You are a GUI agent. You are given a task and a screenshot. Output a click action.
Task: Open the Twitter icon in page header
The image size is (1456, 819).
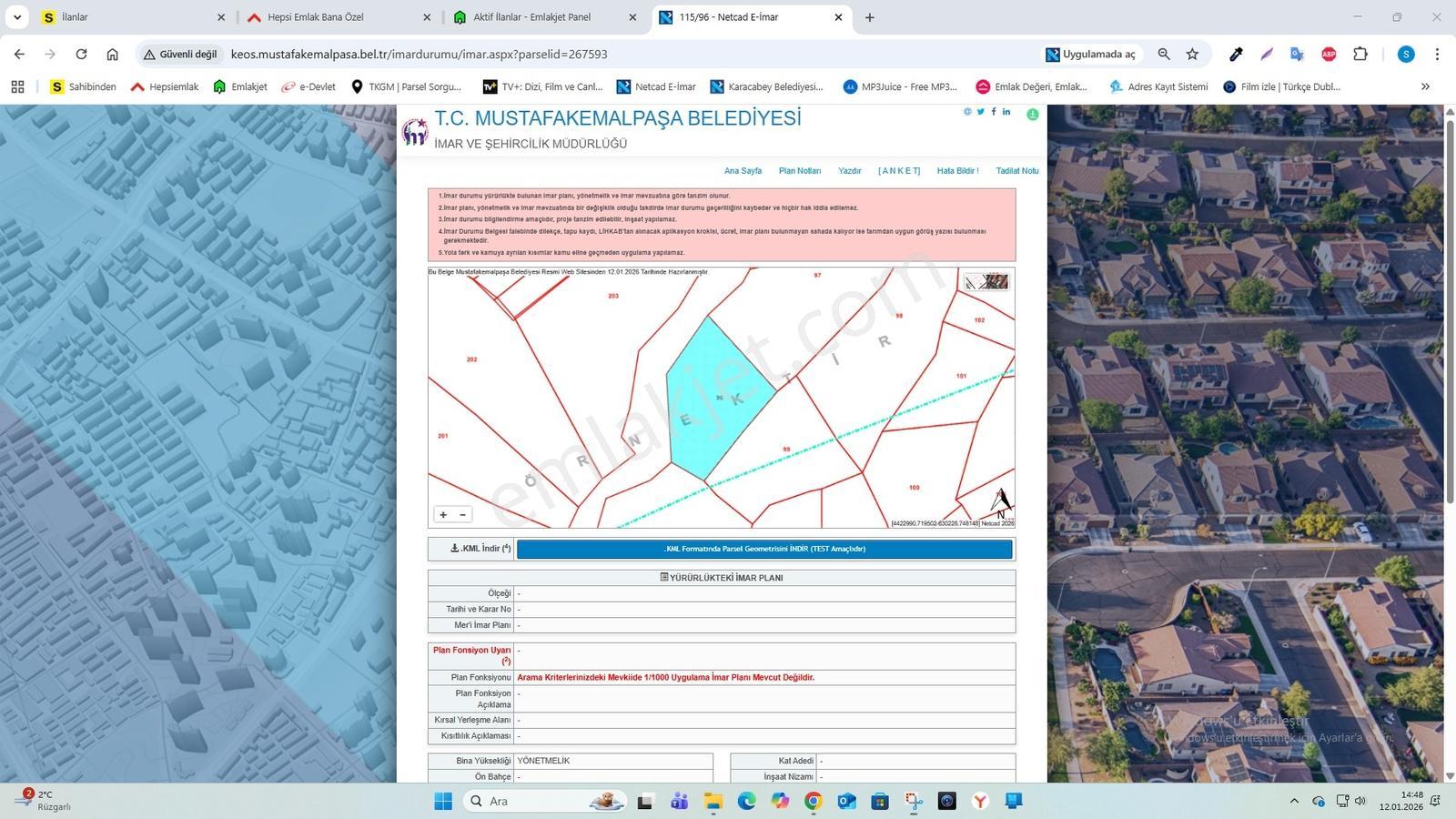click(981, 112)
